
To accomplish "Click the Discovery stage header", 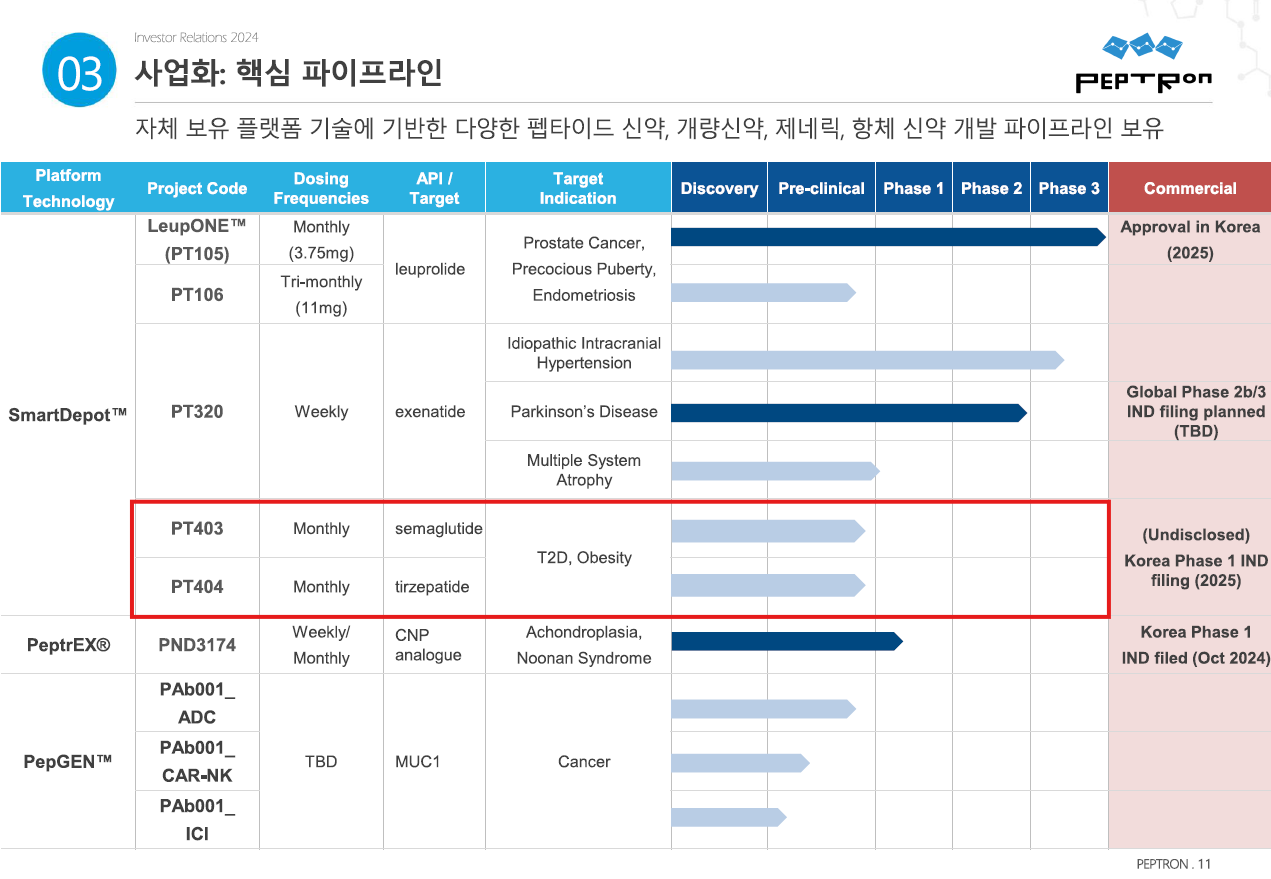I will (x=719, y=188).
